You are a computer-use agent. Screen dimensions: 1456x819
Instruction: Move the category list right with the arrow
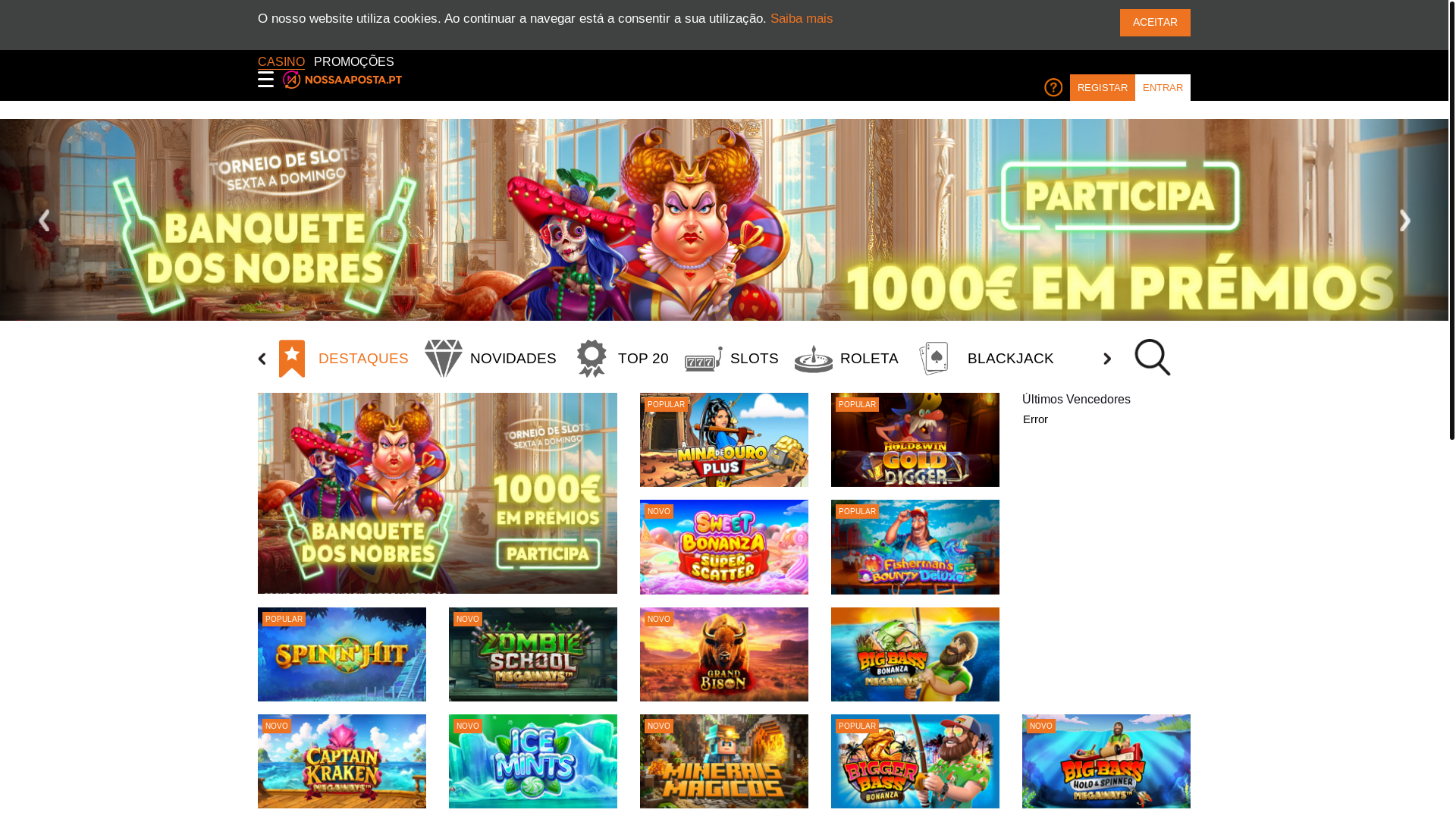point(1107,359)
